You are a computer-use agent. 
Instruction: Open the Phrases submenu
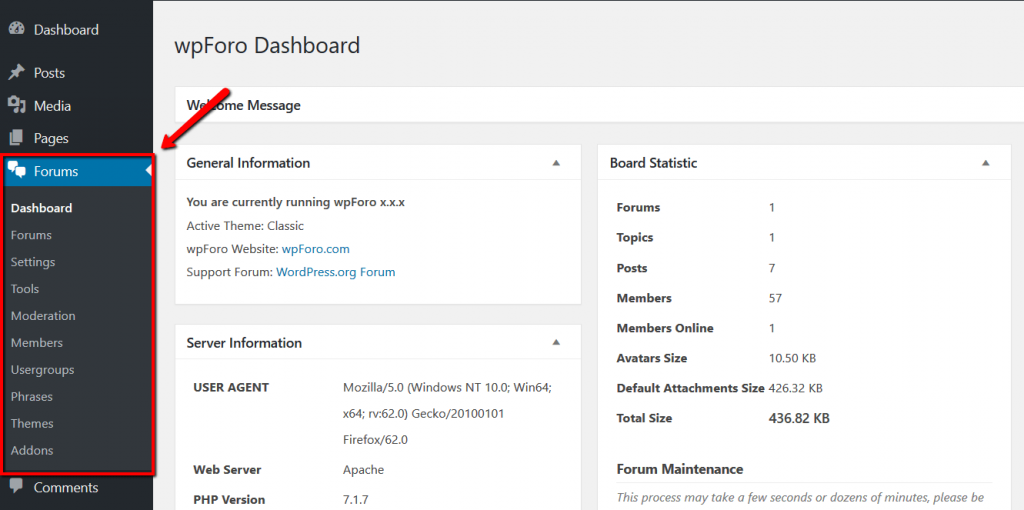[x=31, y=396]
